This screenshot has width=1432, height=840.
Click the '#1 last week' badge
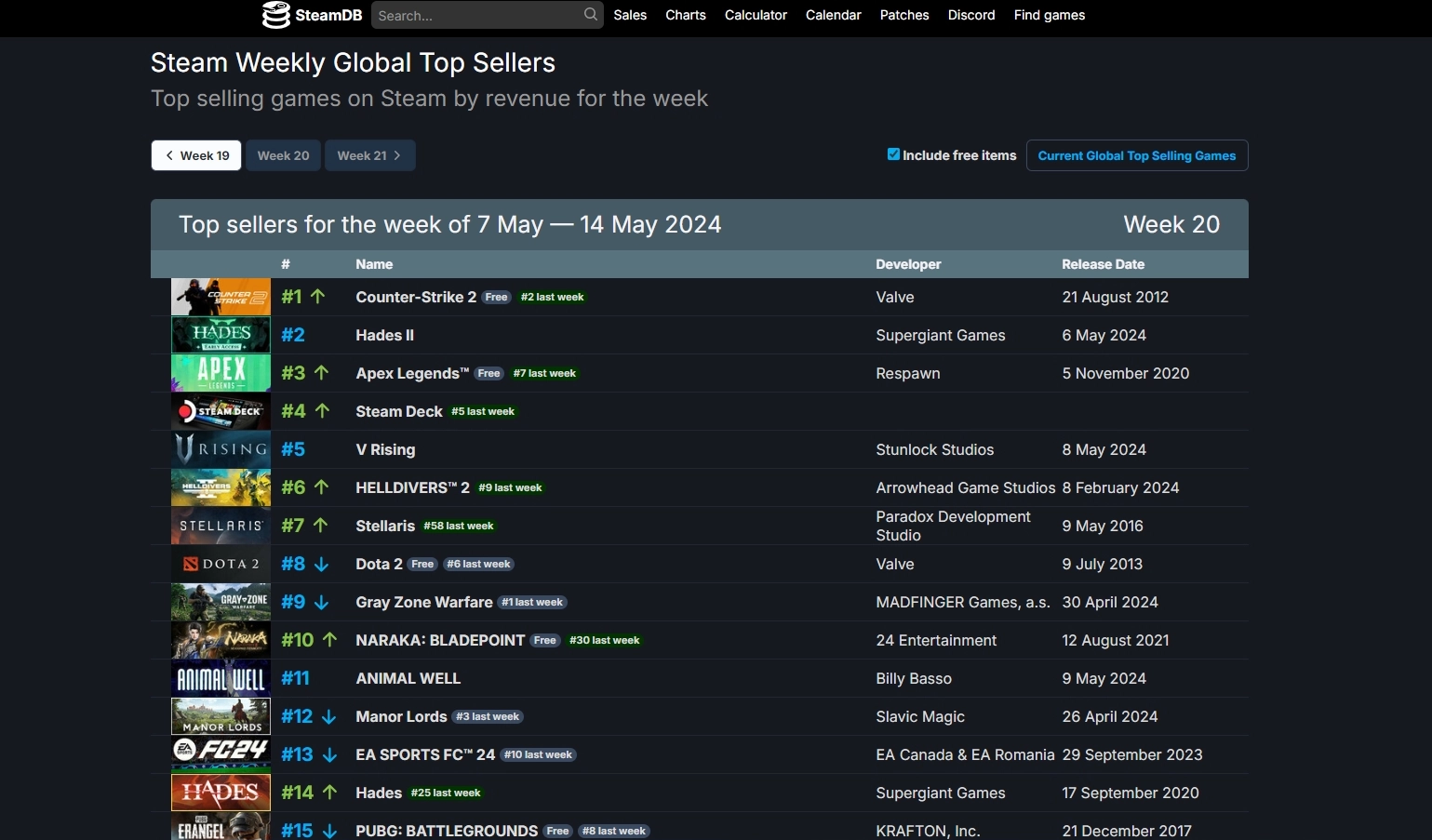click(x=532, y=603)
